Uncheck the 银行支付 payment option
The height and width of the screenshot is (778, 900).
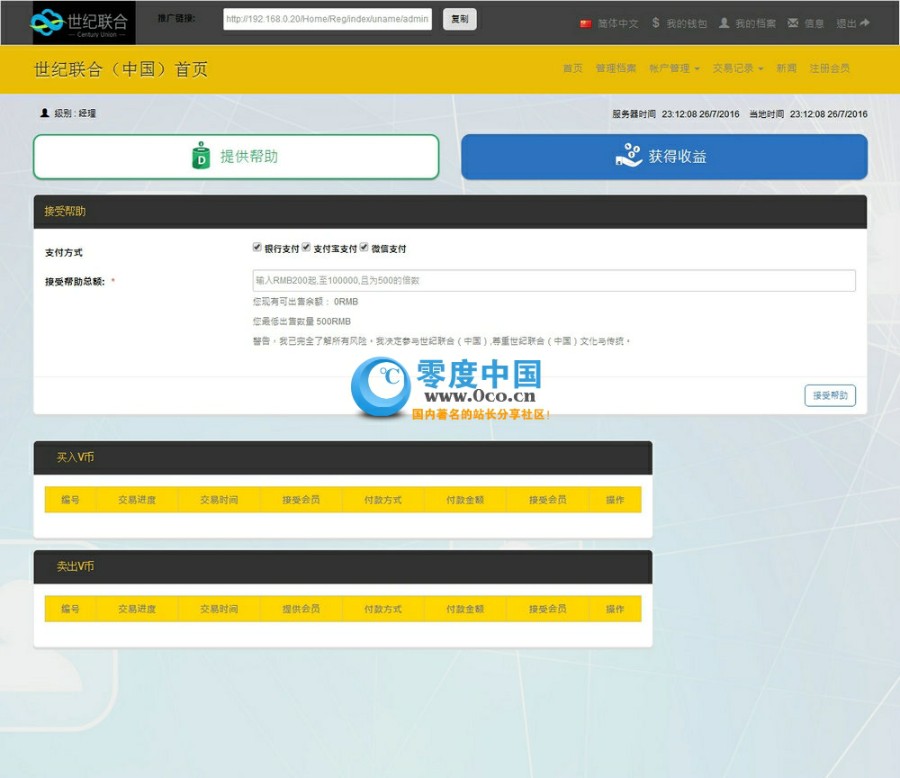coord(257,246)
